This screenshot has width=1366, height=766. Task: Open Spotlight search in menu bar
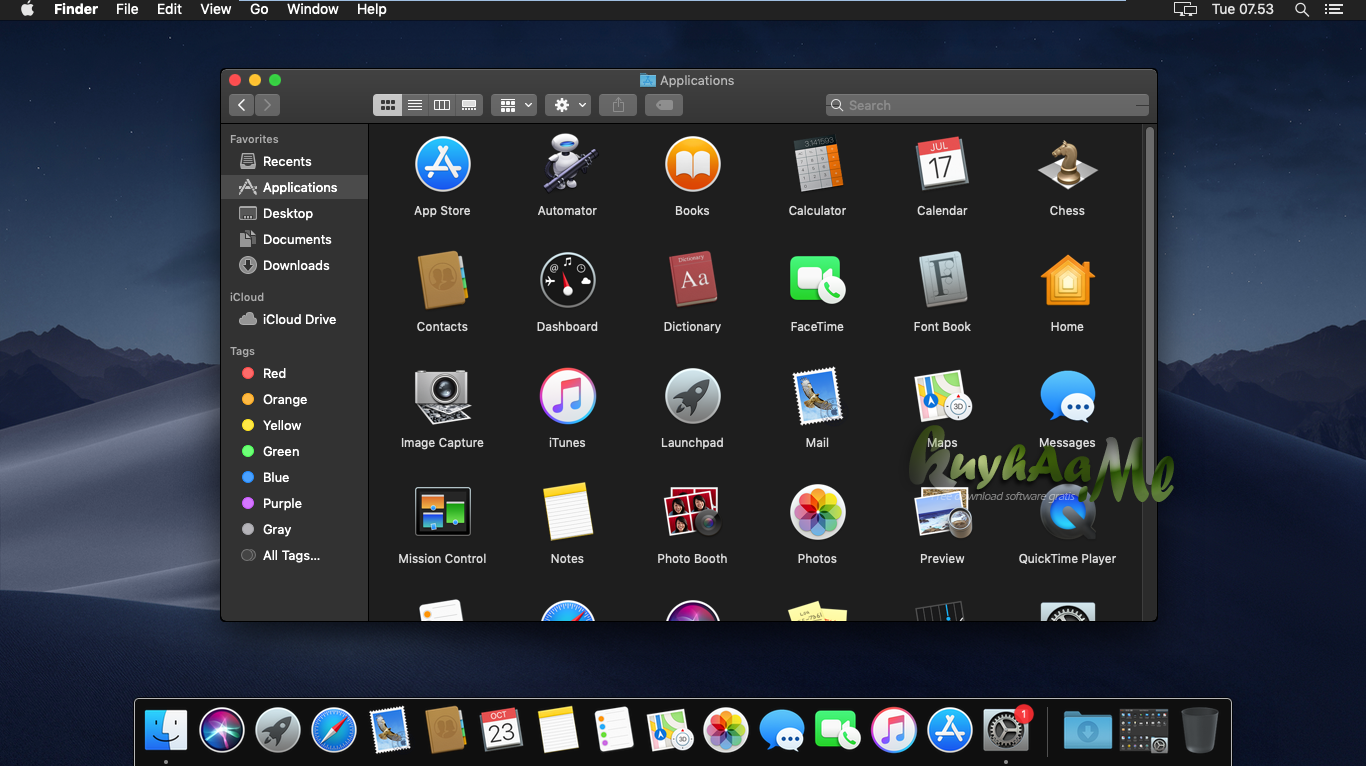click(1301, 9)
